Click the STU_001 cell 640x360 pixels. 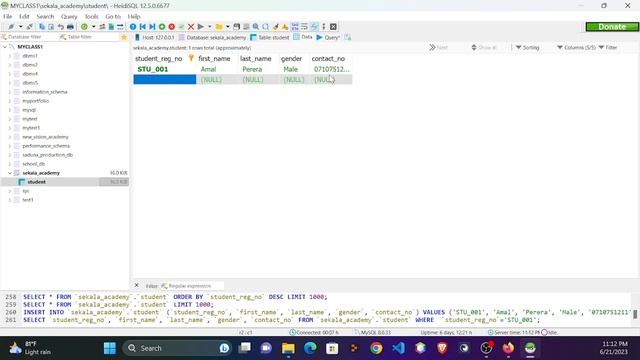tap(164, 69)
